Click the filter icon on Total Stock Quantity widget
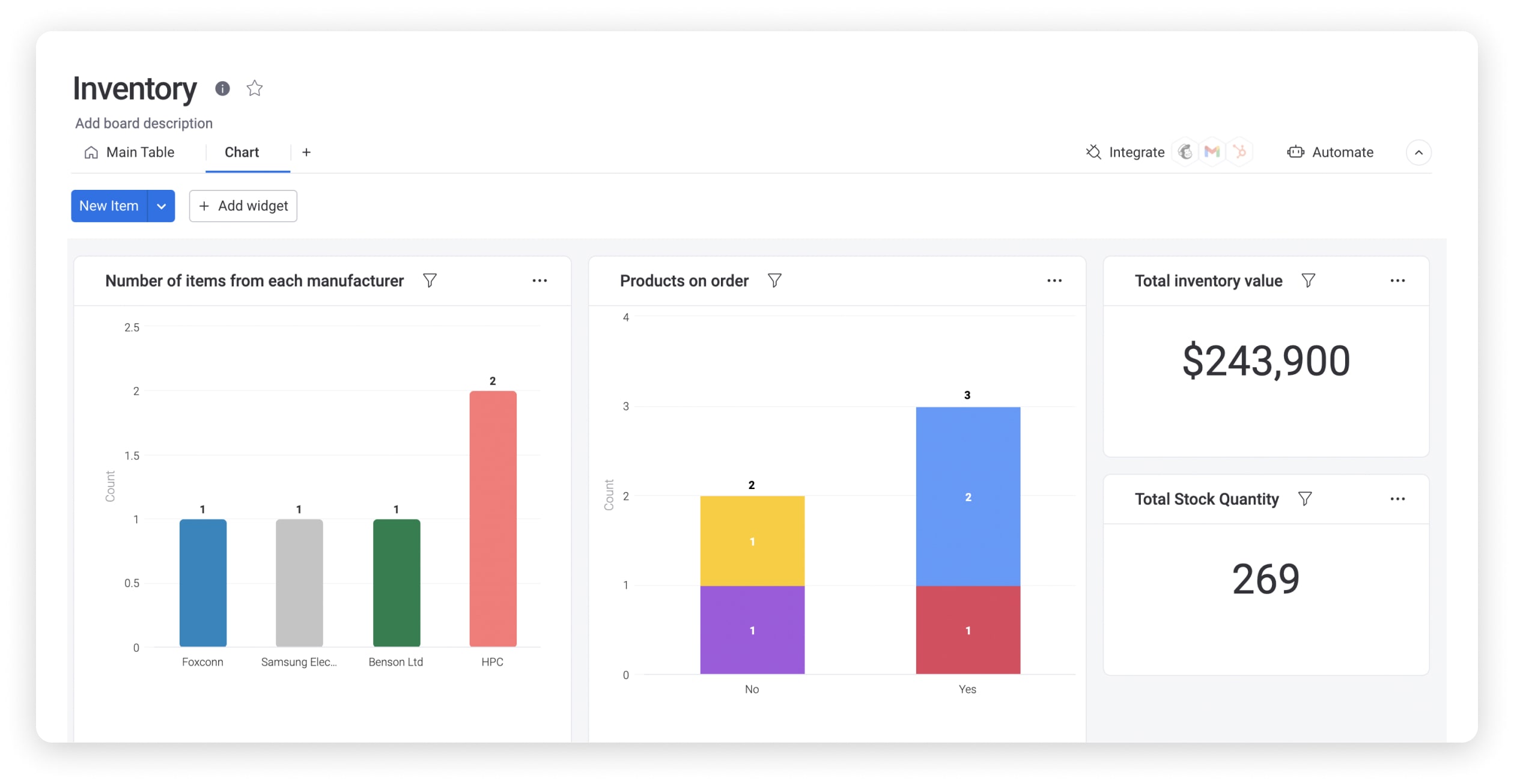Viewport: 1514px width, 784px height. tap(1303, 498)
